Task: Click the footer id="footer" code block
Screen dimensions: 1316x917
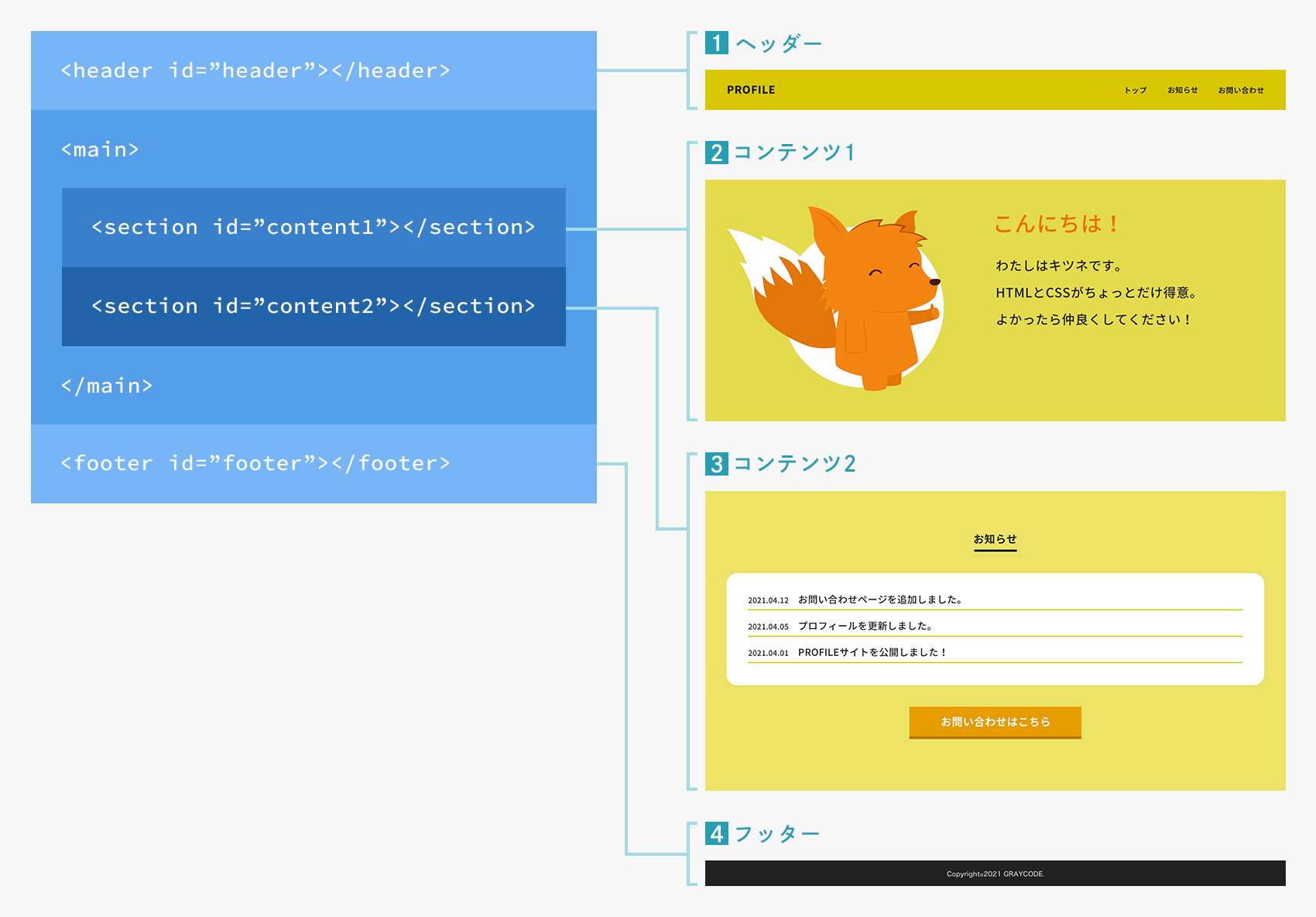Action: (x=314, y=464)
